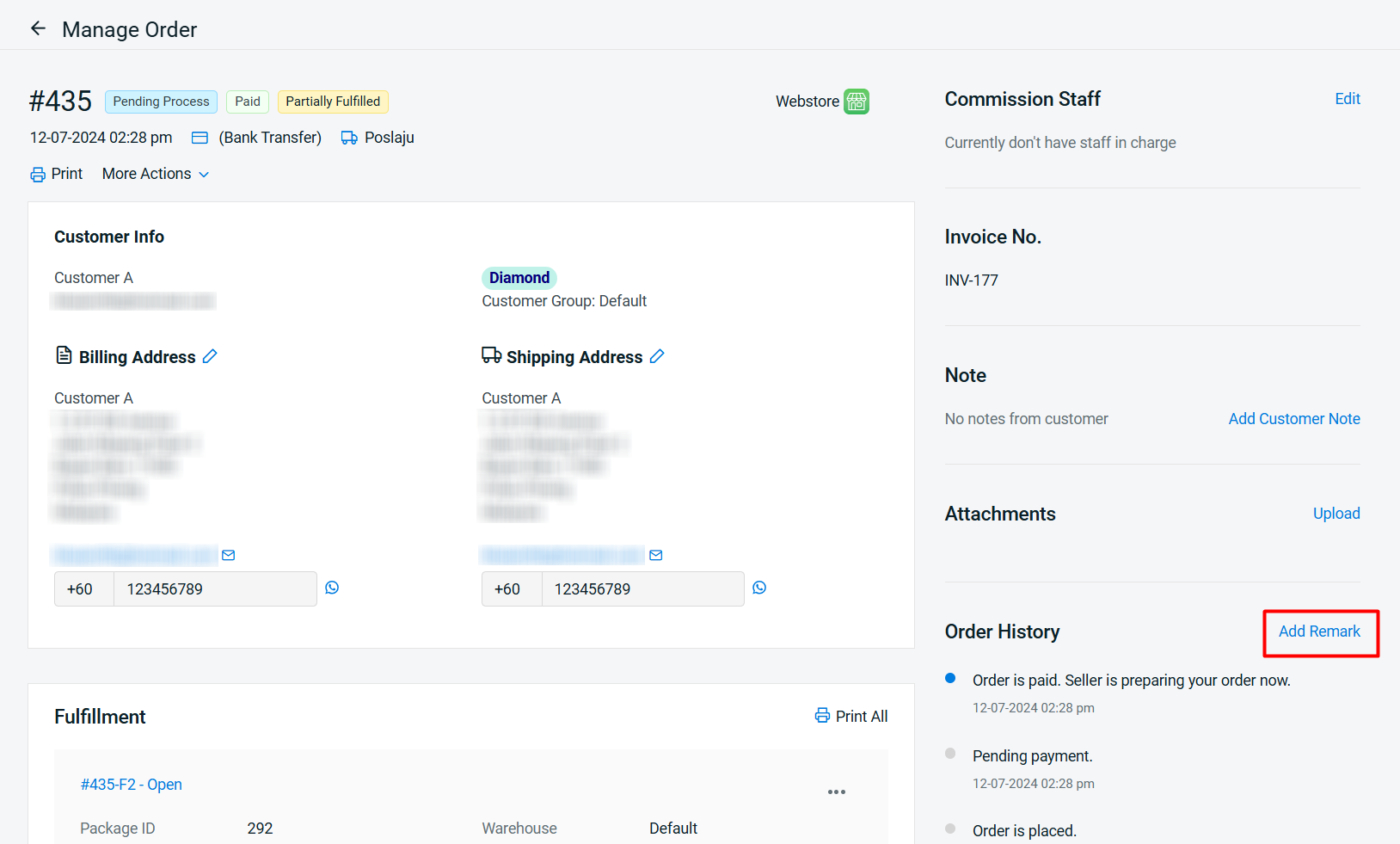The height and width of the screenshot is (844, 1400).
Task: Expand the More Actions dropdown
Action: tap(156, 174)
